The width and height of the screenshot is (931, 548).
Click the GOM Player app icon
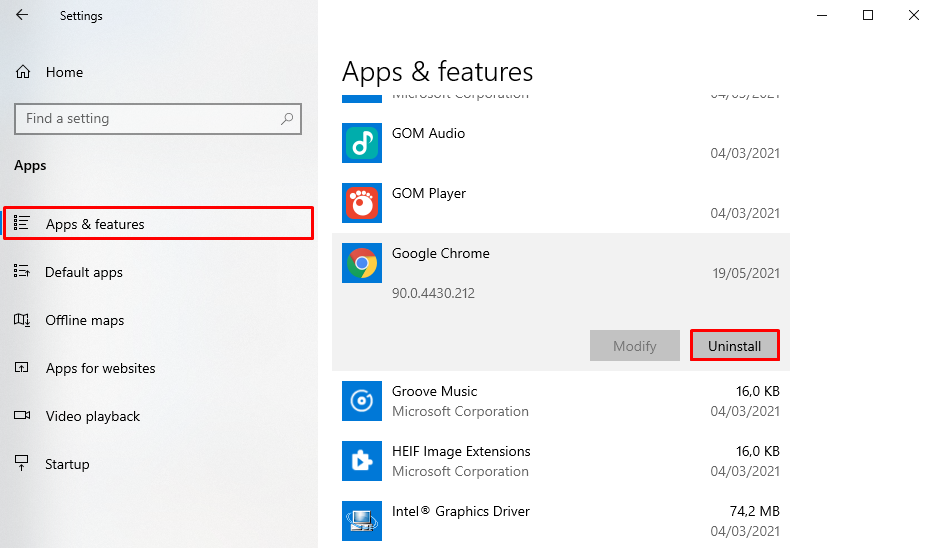[x=362, y=203]
